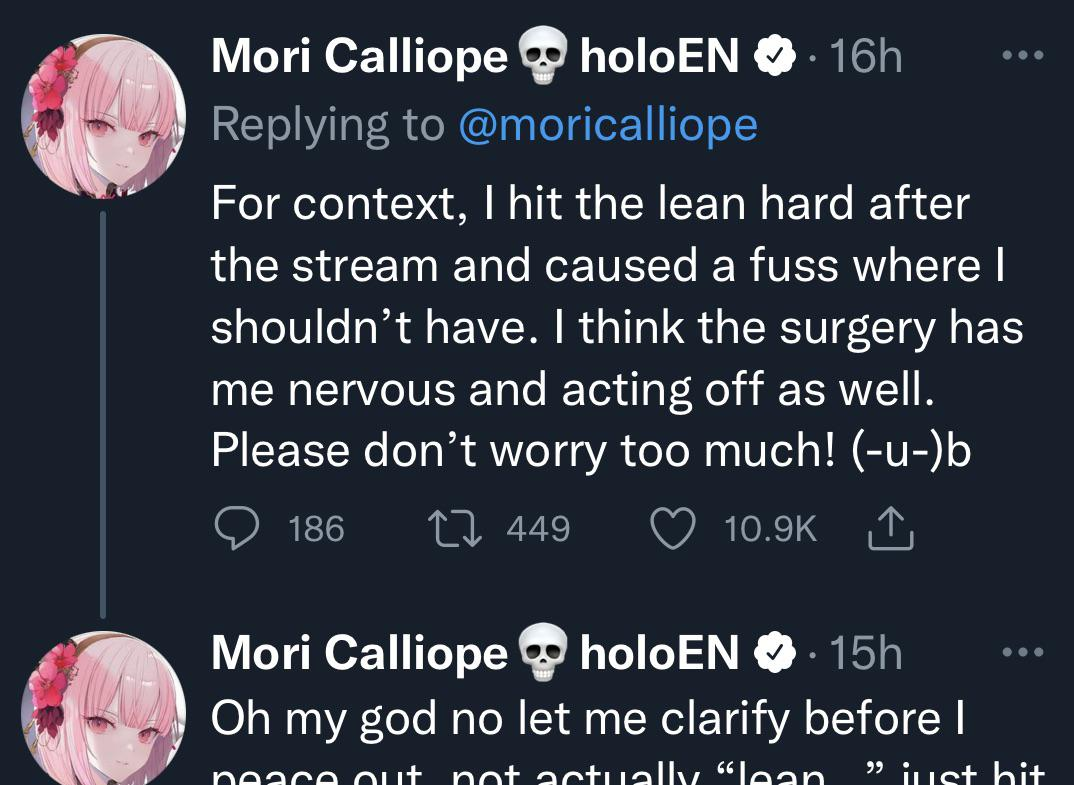Screen dimensions: 1074x785
Task: View the 186 replies count
Action: pos(316,529)
